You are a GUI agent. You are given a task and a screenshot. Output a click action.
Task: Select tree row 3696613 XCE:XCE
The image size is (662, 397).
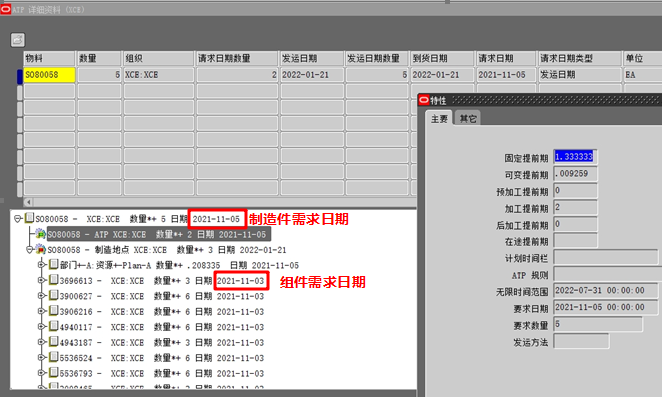tap(162, 281)
